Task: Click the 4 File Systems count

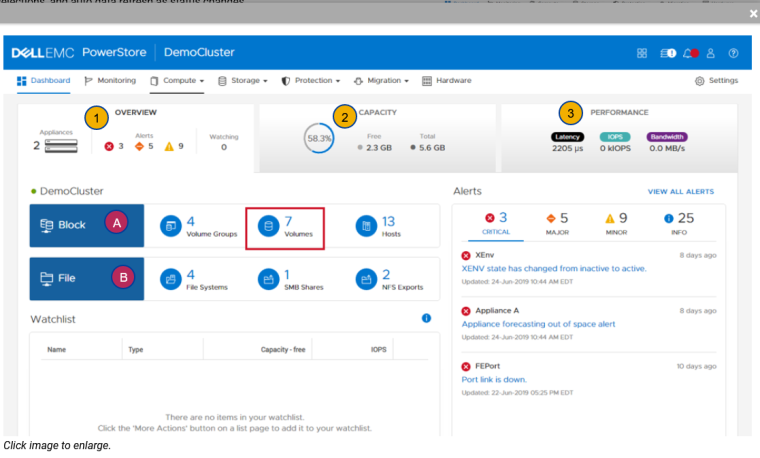Action: [x=190, y=275]
